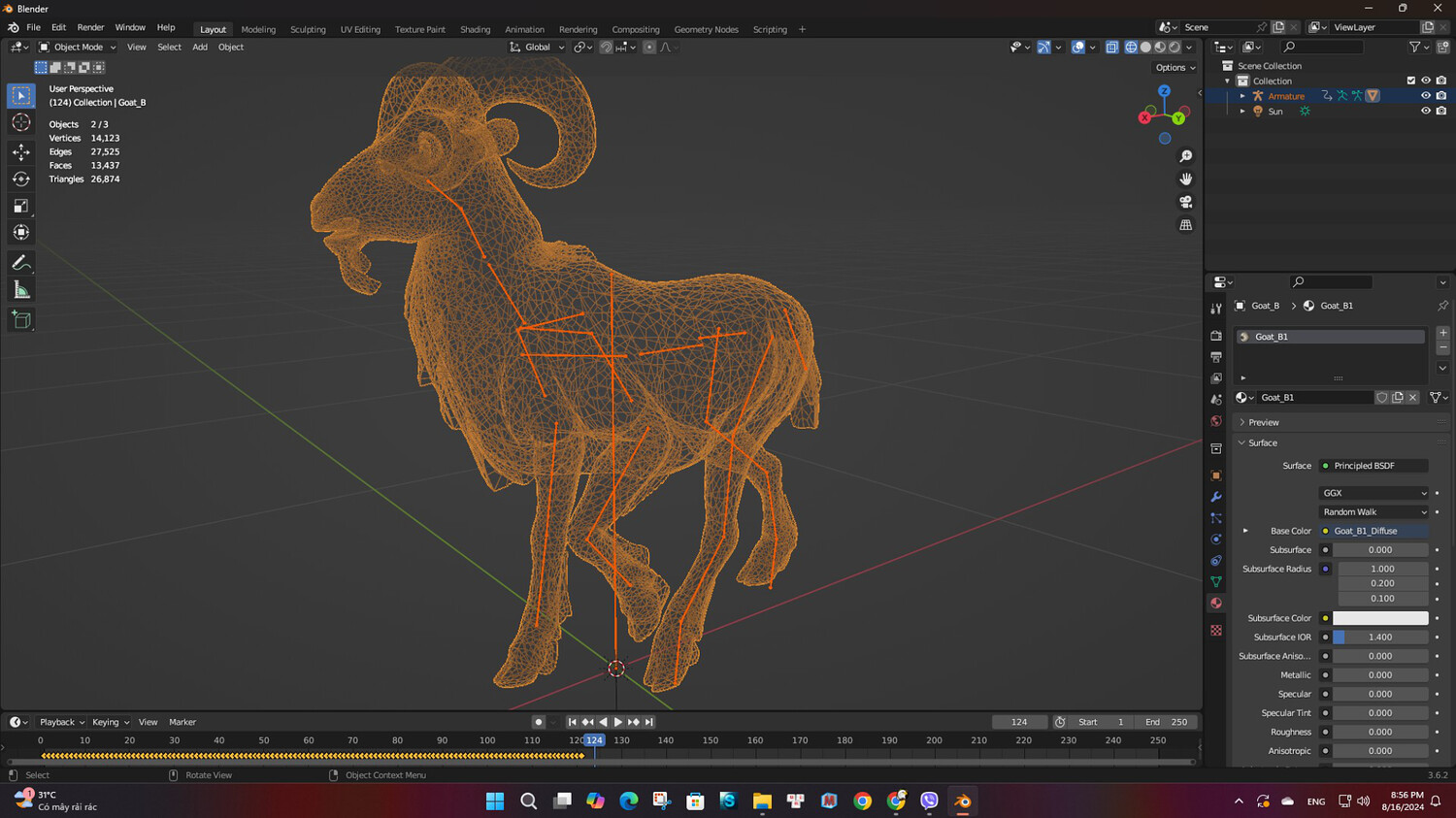Choose the Transform tool
This screenshot has height=818, width=1456.
[20, 232]
